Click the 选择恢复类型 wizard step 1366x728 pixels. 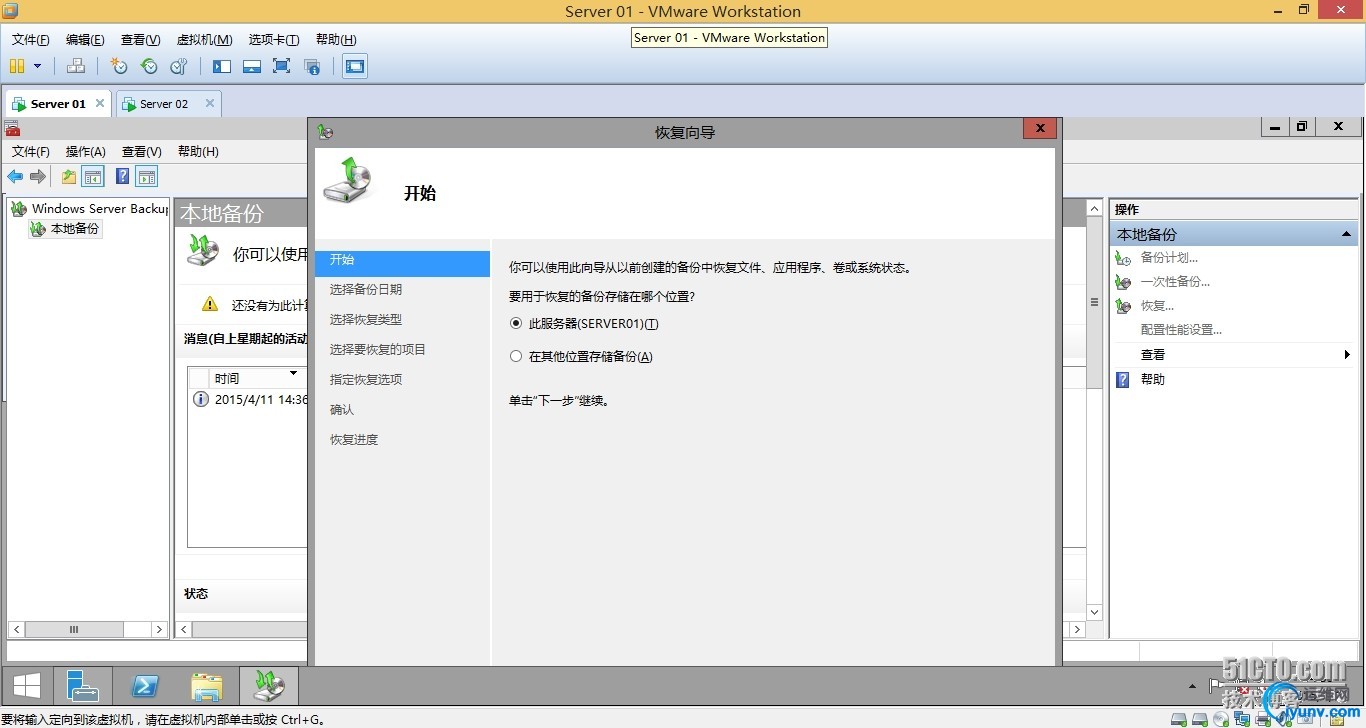coord(366,320)
